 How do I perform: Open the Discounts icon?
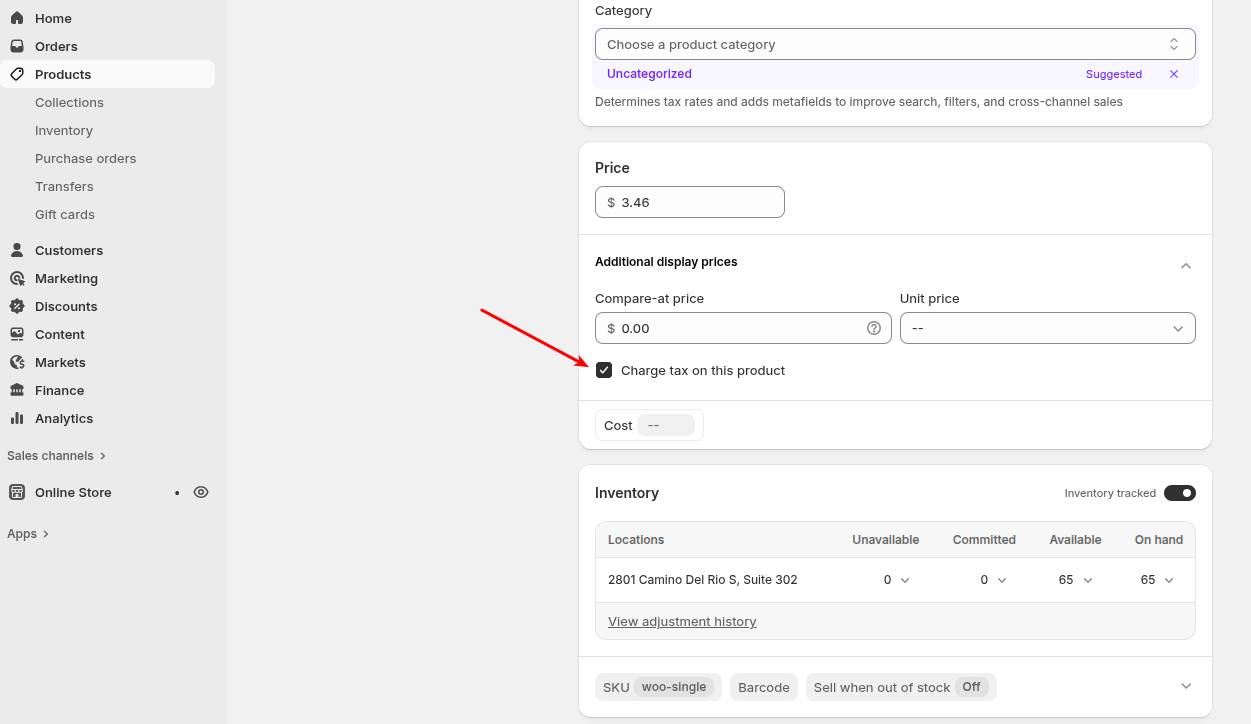coord(16,306)
